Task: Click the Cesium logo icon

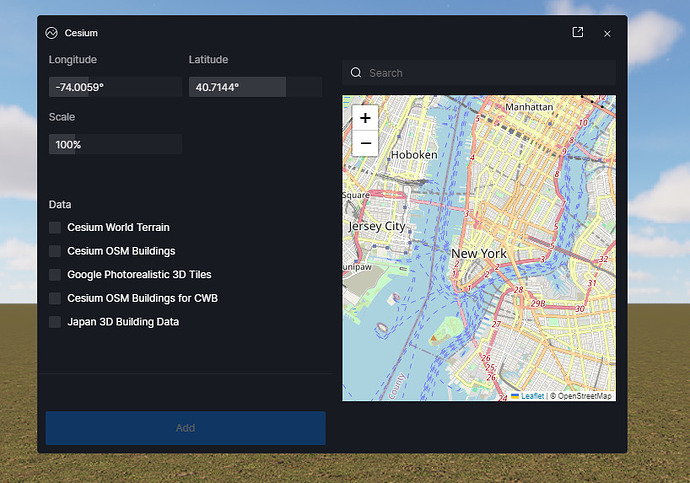Action: [51, 33]
